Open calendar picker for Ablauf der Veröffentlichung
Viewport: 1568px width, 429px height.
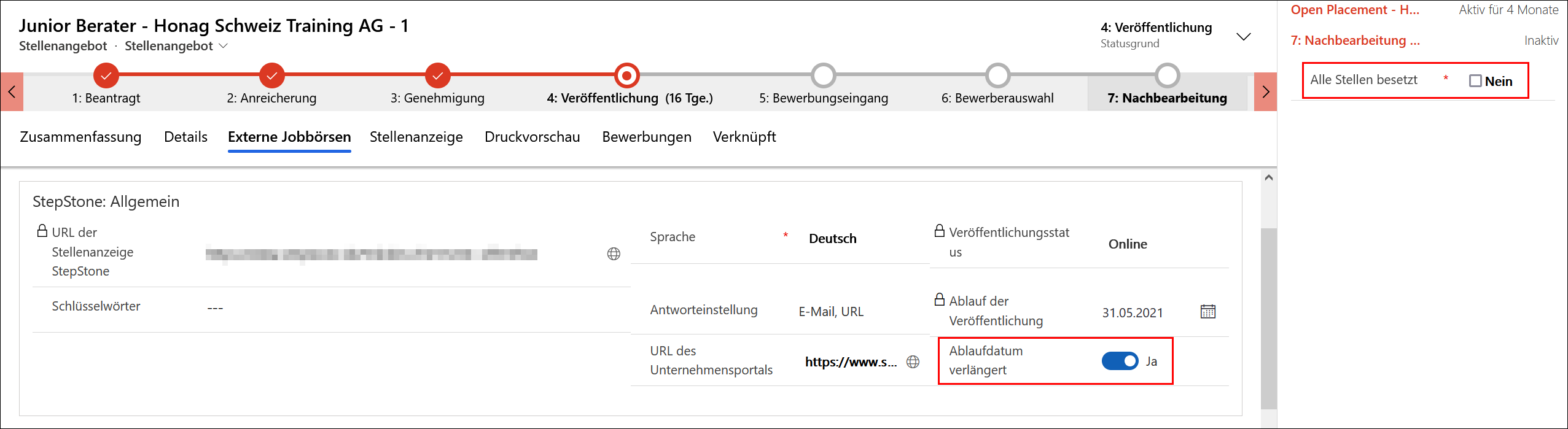1207,312
